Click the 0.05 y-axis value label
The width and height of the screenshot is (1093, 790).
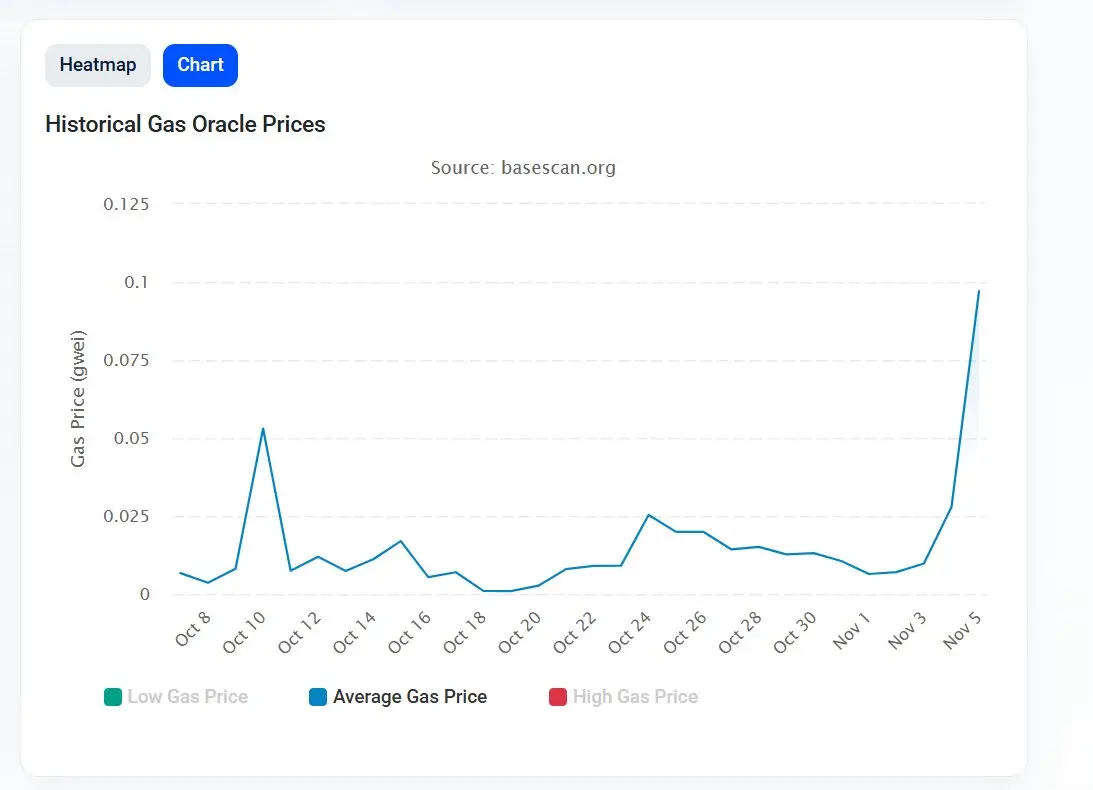pos(131,438)
